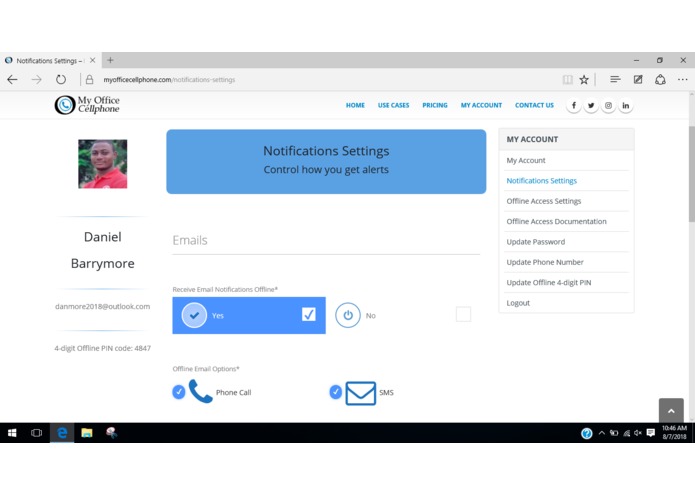Click the browser forward arrow
This screenshot has height=494, width=695.
[37, 80]
